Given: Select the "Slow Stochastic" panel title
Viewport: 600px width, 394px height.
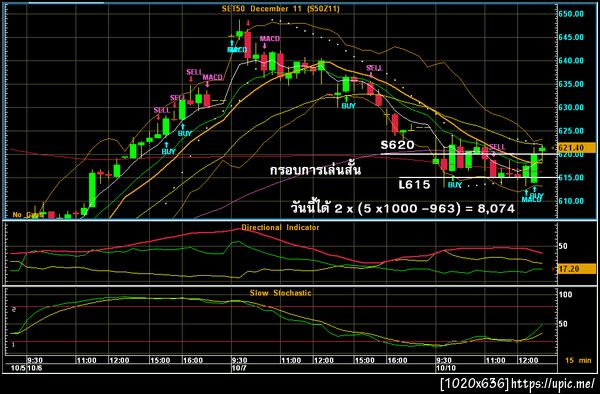Looking at the screenshot, I should 280,293.
